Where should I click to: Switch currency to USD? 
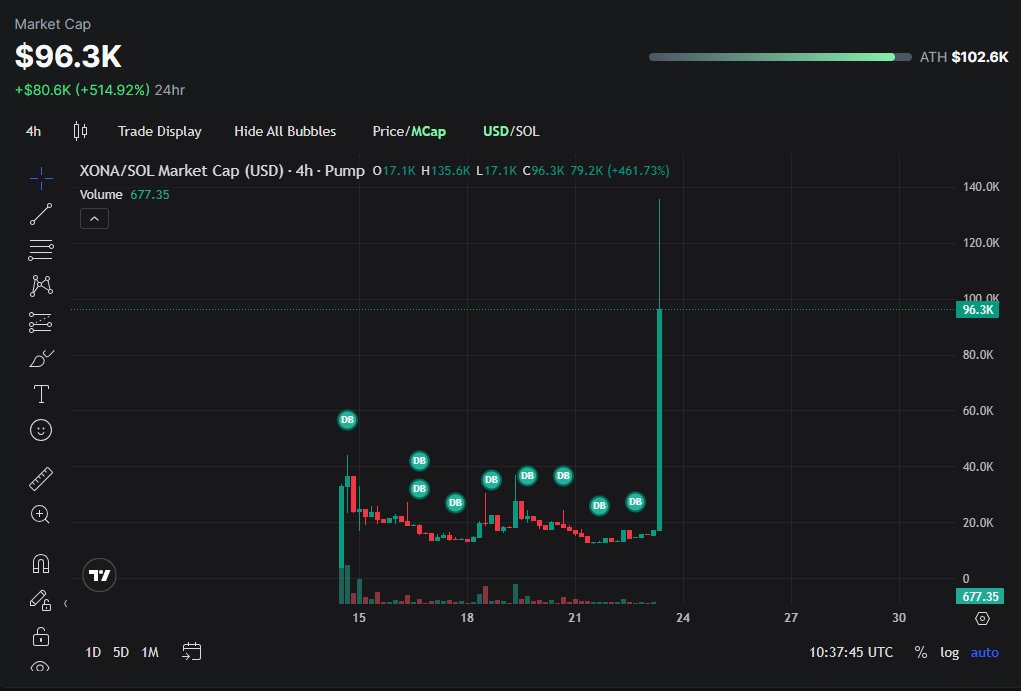(x=496, y=132)
